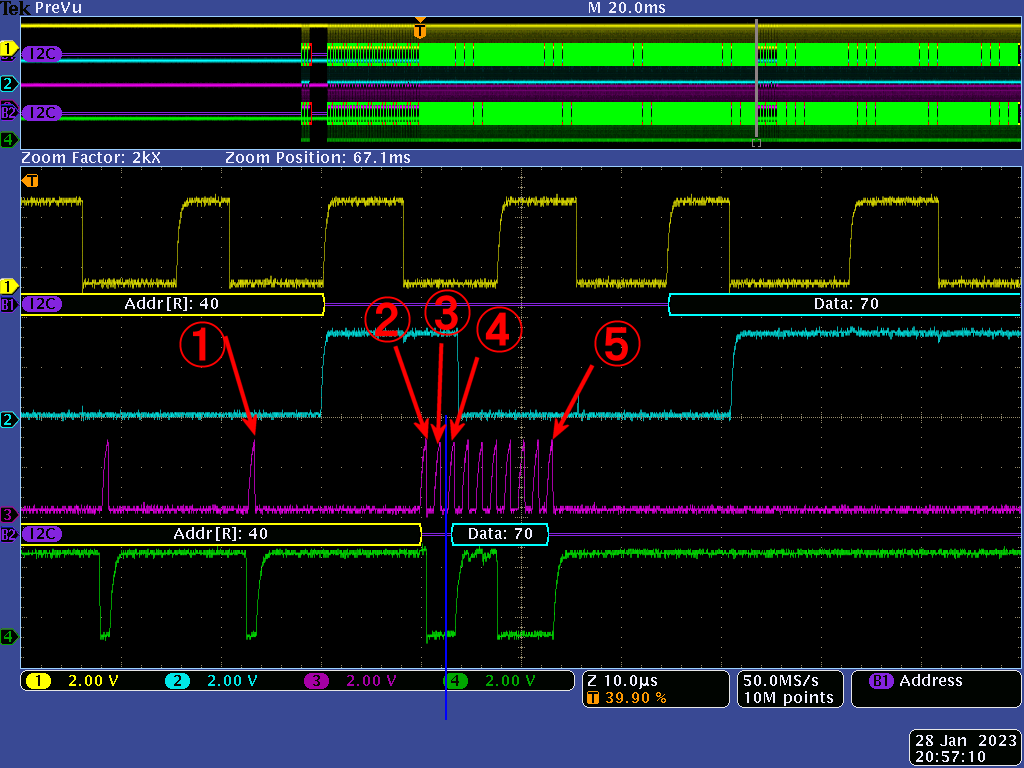Click the 39.90 % trigger position value

click(x=636, y=698)
